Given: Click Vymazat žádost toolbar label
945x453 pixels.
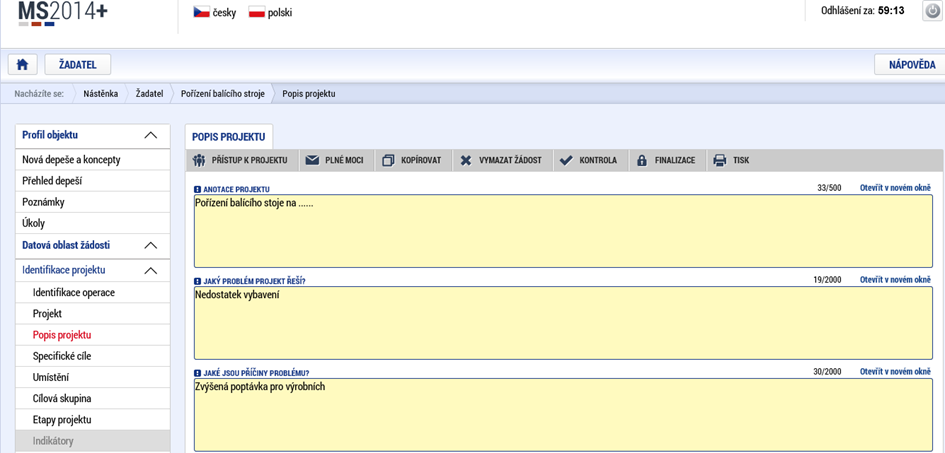Looking at the screenshot, I should [x=510, y=160].
